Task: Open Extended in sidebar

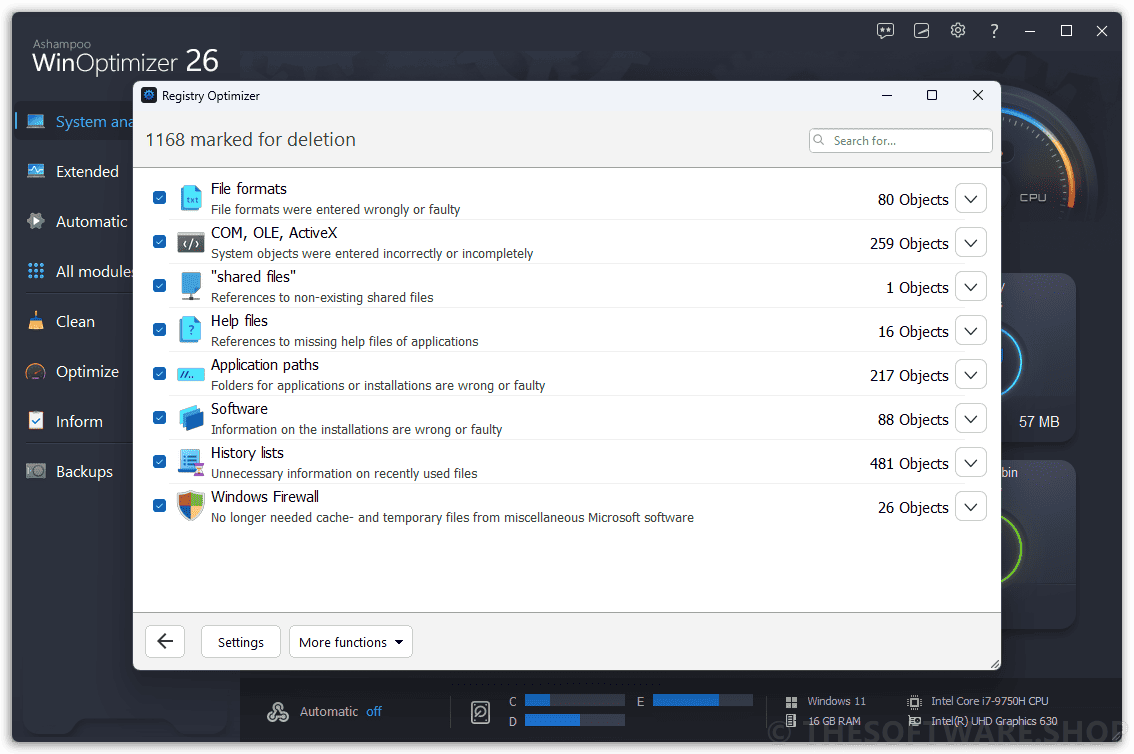Action: click(x=73, y=171)
